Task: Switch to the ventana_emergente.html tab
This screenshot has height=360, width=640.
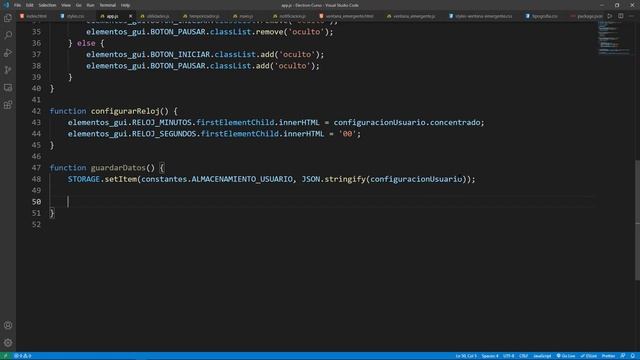Action: coord(349,16)
